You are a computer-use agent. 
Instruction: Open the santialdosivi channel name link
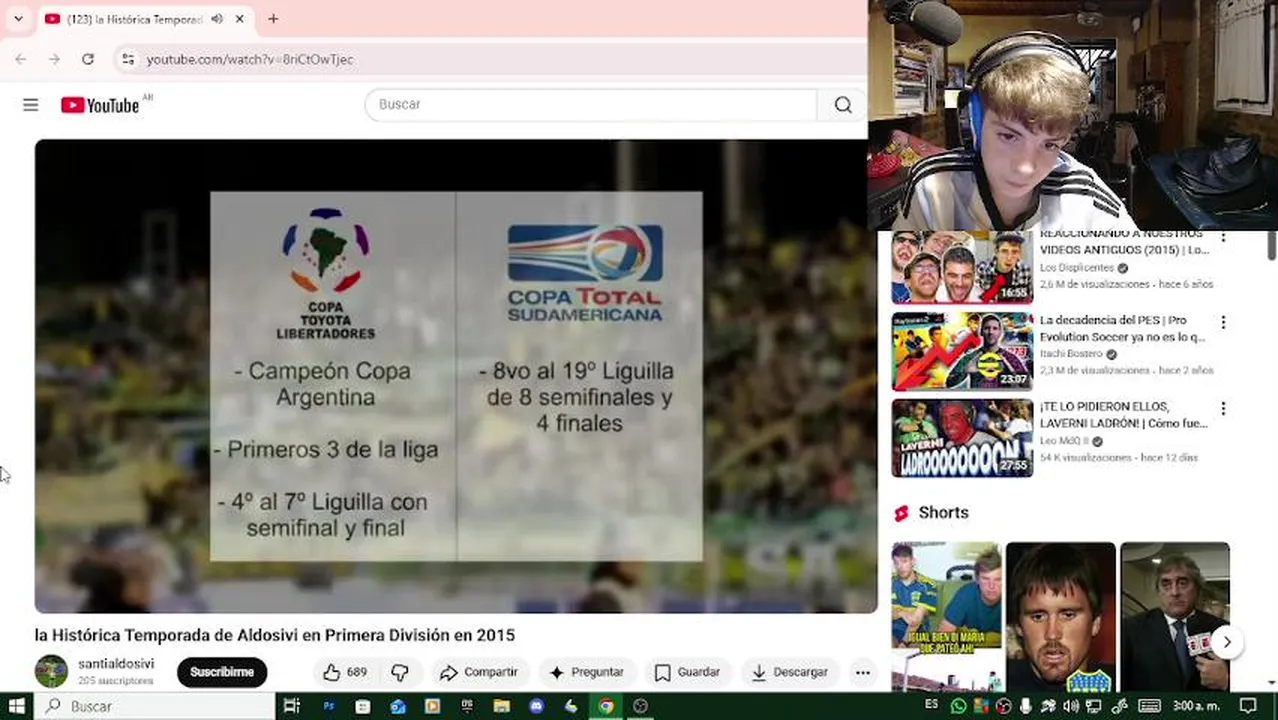[116, 663]
